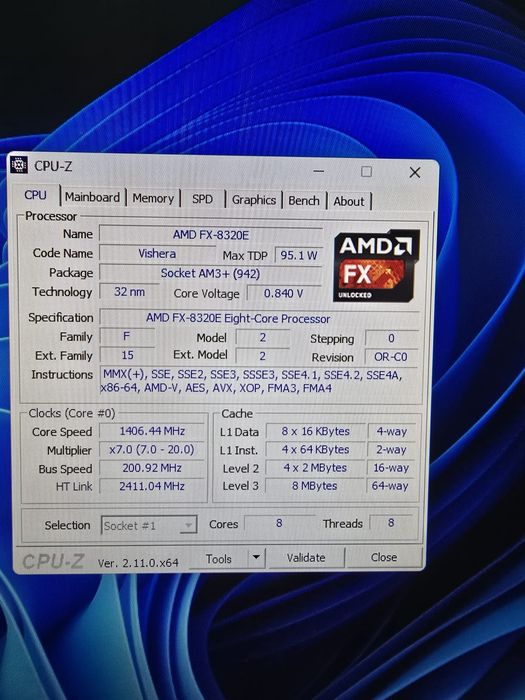
Task: Switch to the CPU tab
Action: pos(36,195)
